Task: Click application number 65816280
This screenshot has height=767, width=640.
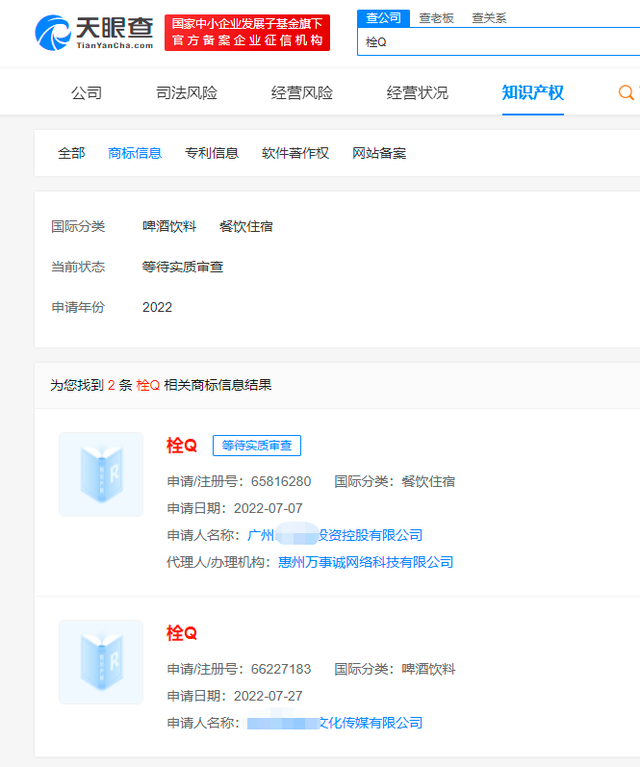Action: click(281, 481)
